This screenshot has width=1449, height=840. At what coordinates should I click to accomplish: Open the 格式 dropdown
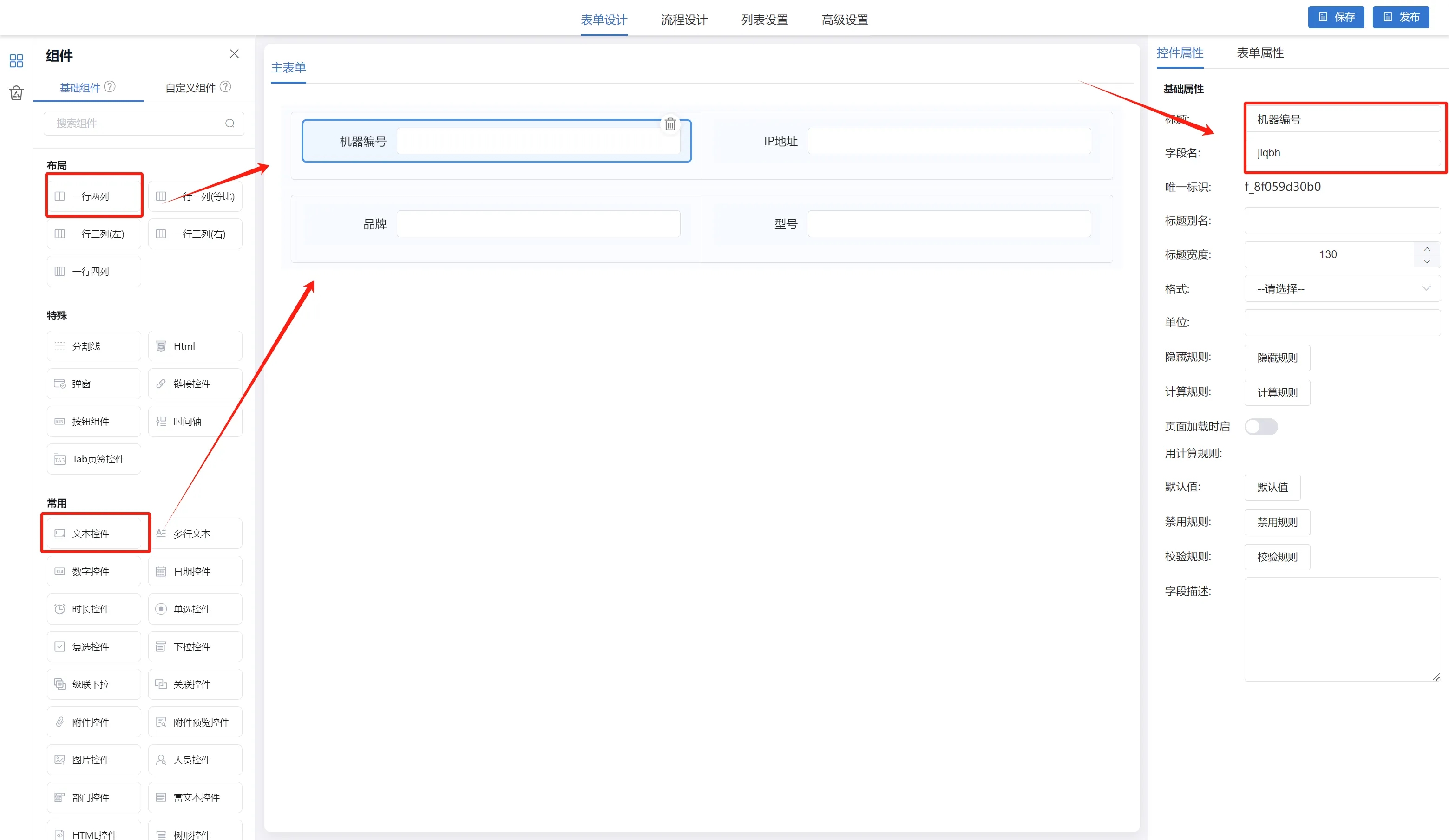click(1342, 288)
